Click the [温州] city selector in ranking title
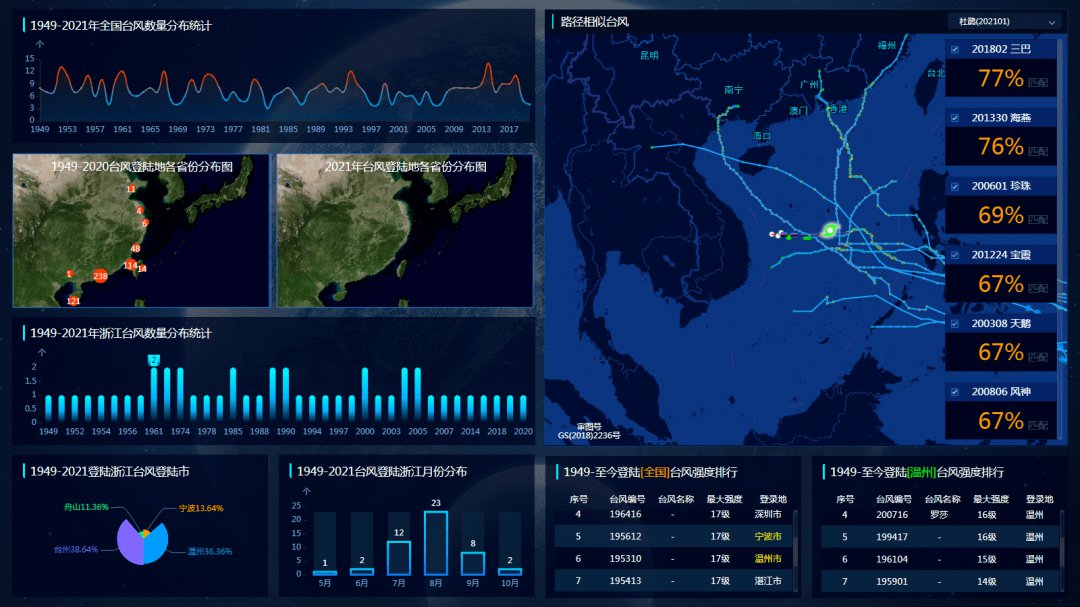1080x607 pixels. 922,472
